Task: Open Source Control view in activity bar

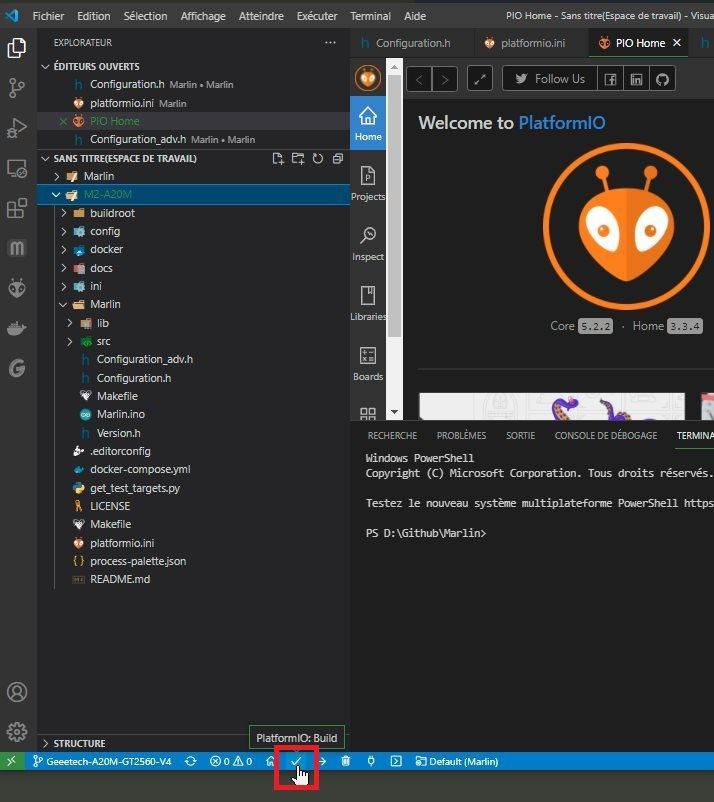Action: pos(16,88)
